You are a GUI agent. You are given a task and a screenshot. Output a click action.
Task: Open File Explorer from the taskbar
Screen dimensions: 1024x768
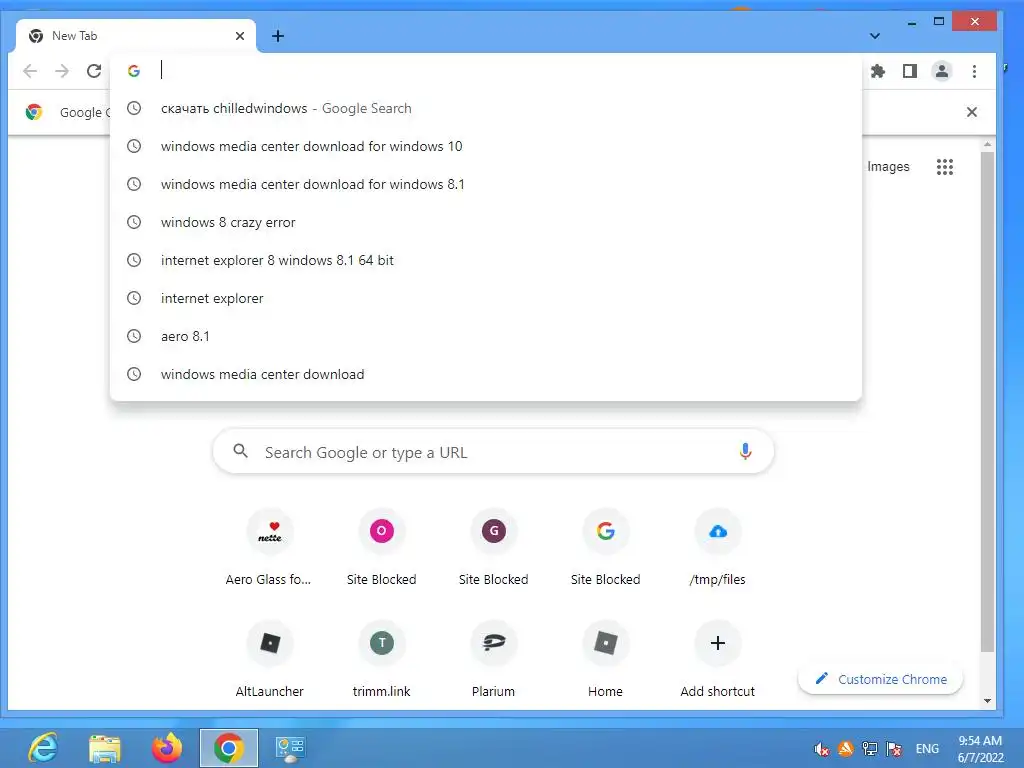click(x=104, y=748)
